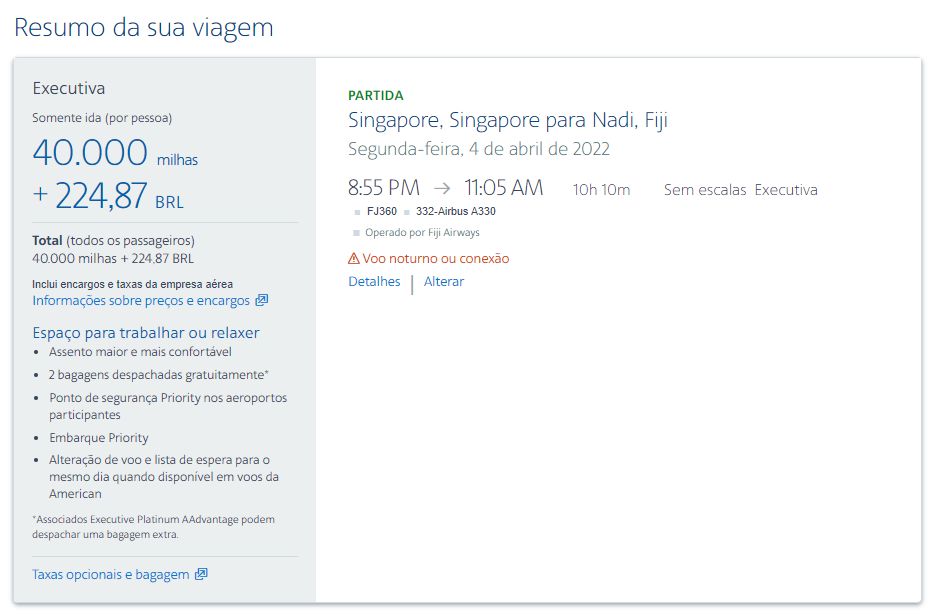Click Espaço para trabalhar ou relaxer heading
936x614 pixels.
tap(146, 333)
